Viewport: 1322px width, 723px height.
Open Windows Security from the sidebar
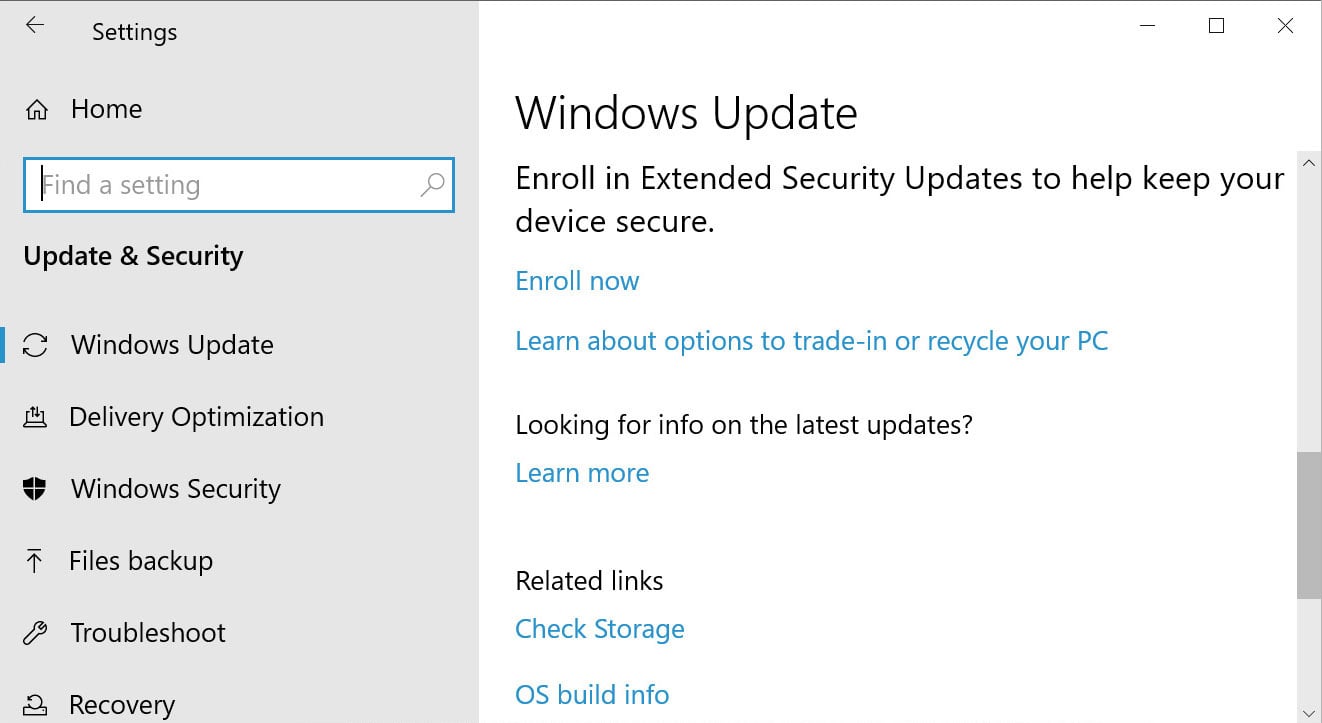[175, 488]
